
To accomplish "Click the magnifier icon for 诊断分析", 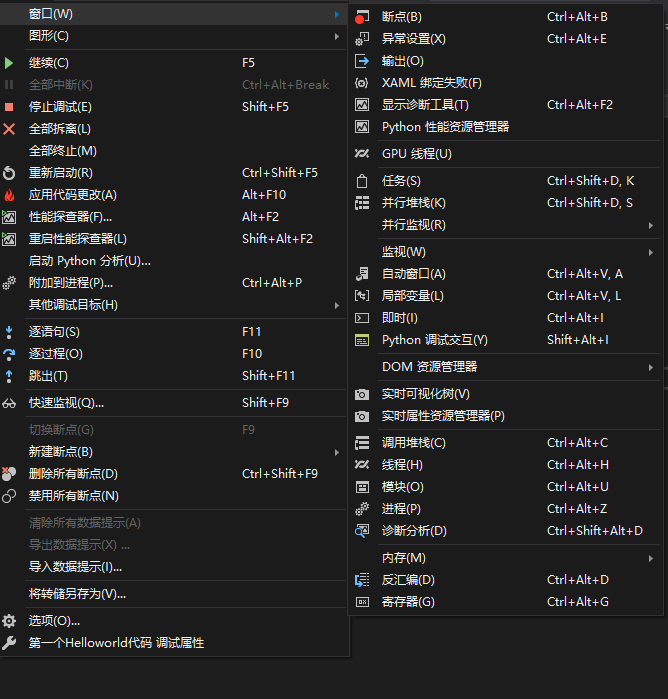I will coord(362,531).
